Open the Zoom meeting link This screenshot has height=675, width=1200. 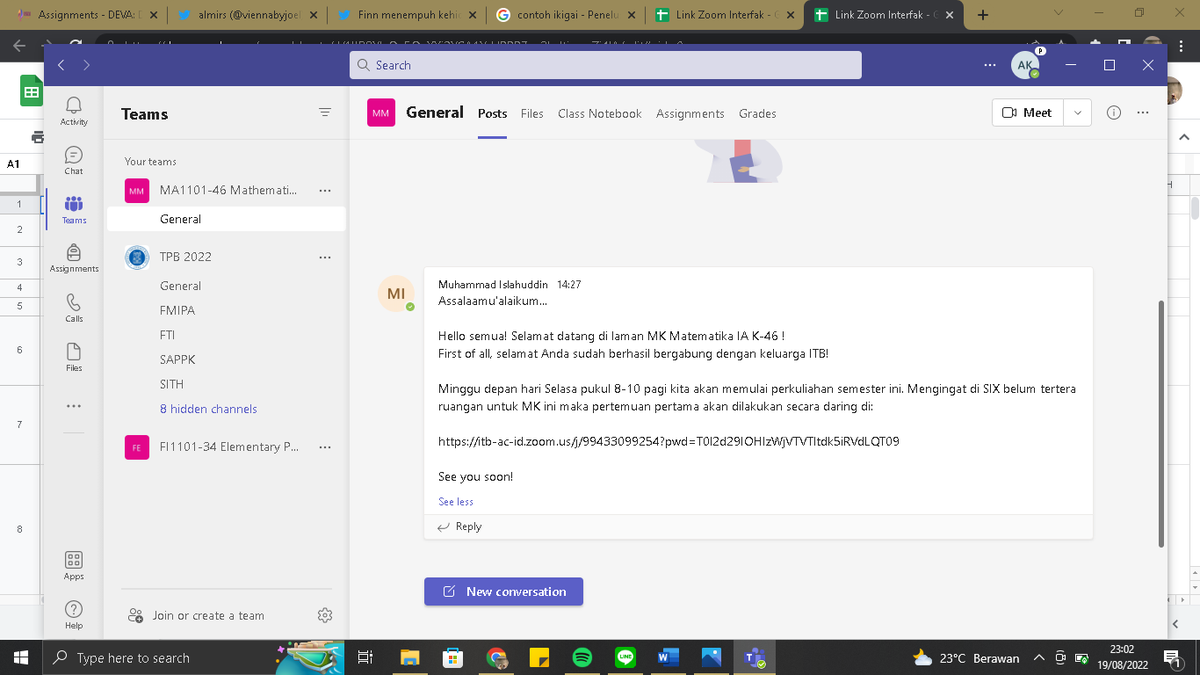click(x=668, y=441)
